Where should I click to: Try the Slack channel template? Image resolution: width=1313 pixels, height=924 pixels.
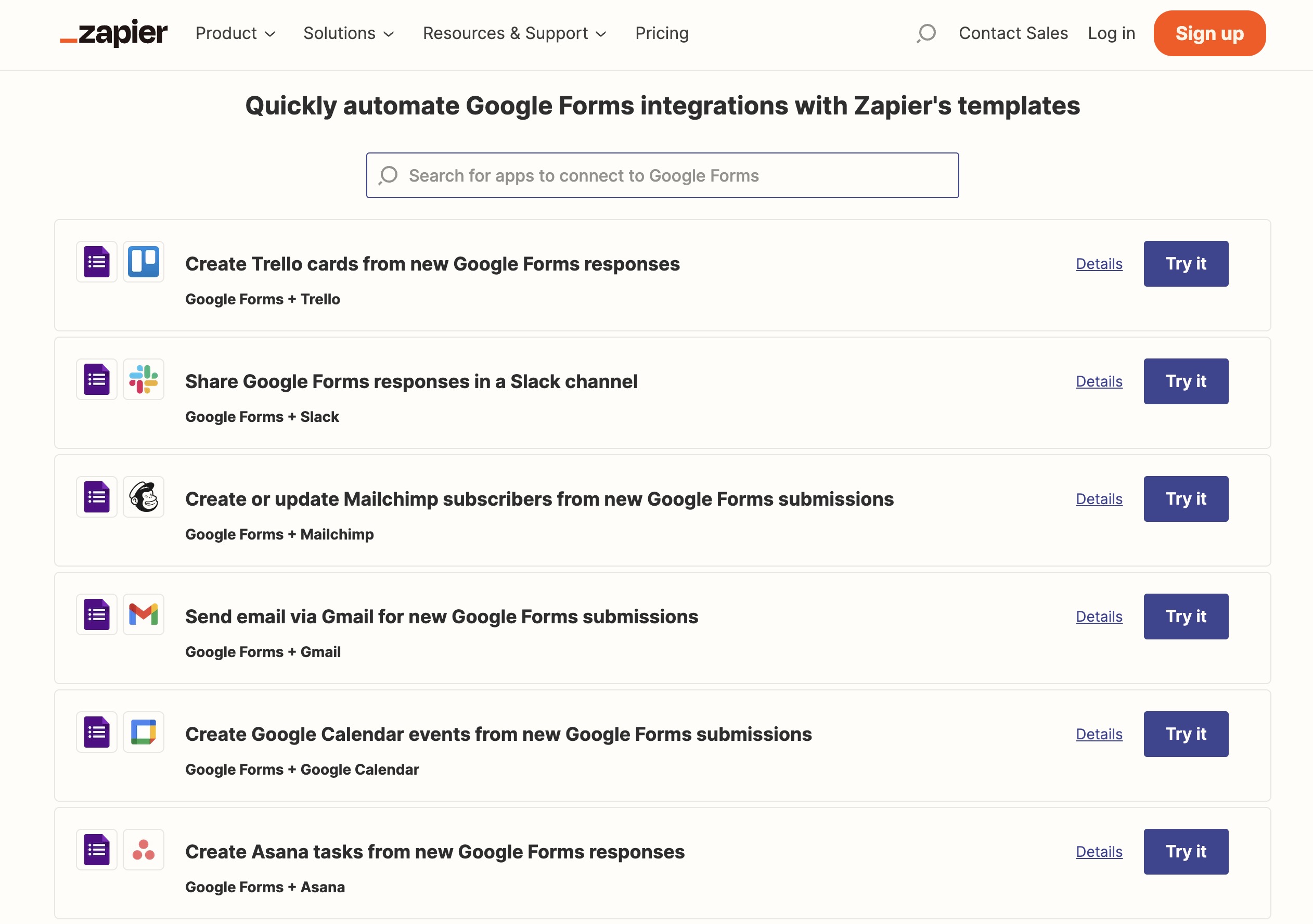point(1186,381)
